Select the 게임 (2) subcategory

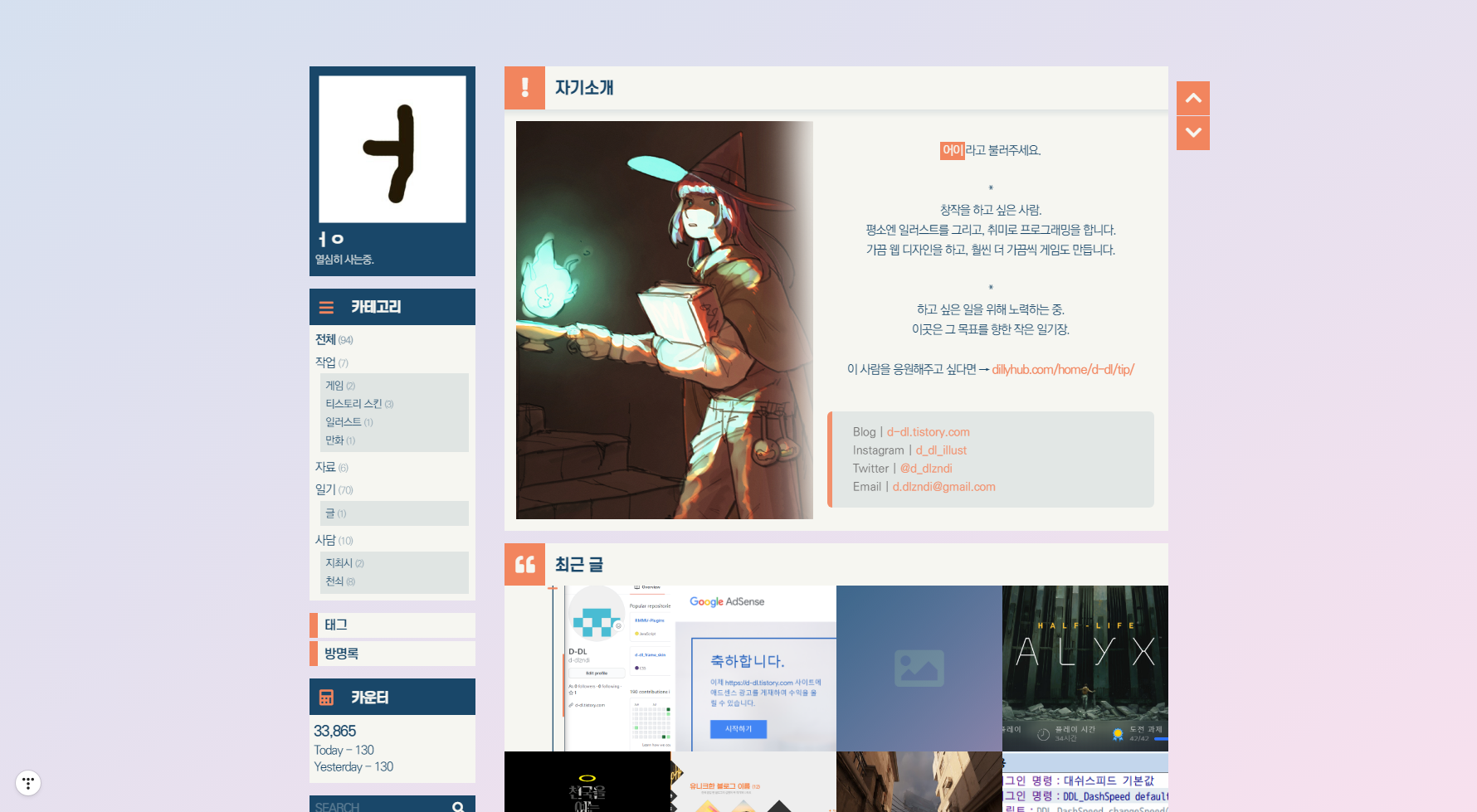(340, 386)
